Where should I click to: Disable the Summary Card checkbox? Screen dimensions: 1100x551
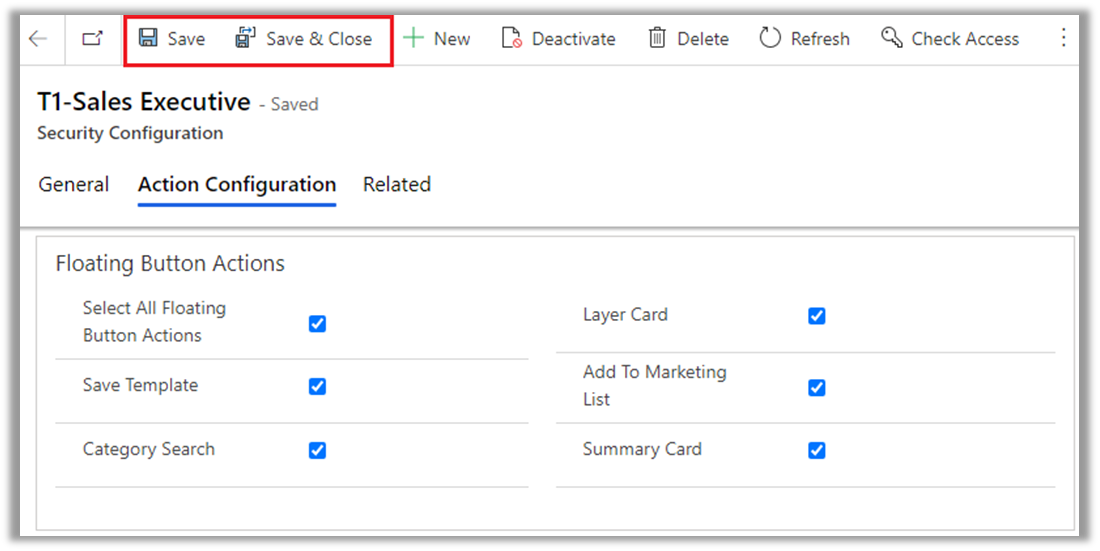[816, 451]
